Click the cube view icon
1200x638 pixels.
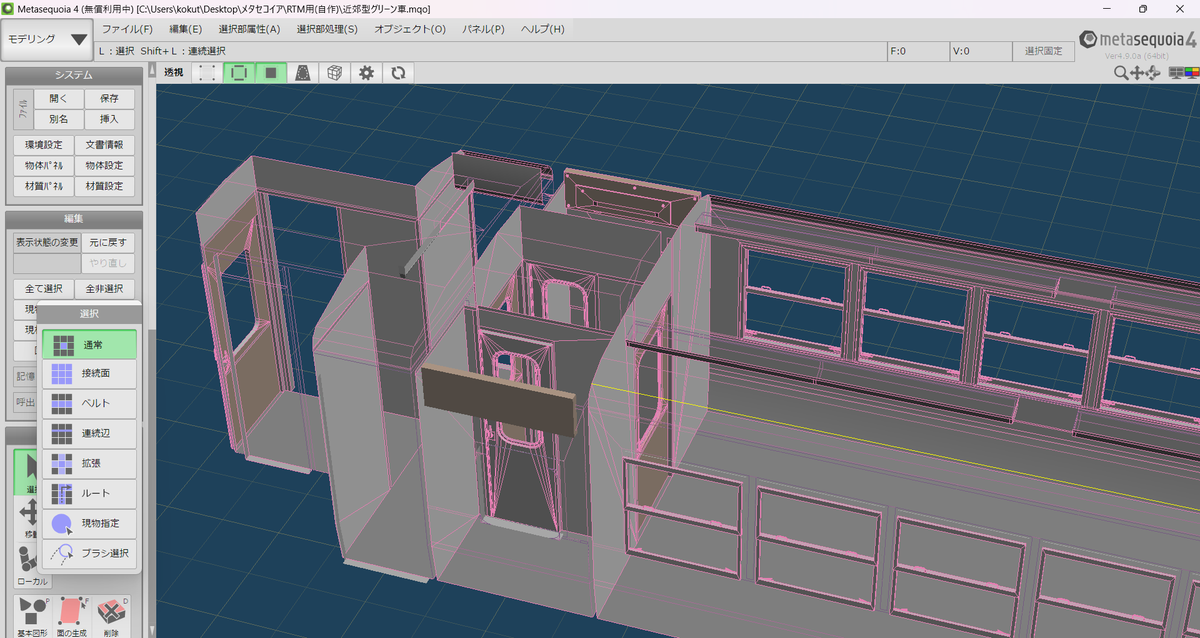coord(335,72)
